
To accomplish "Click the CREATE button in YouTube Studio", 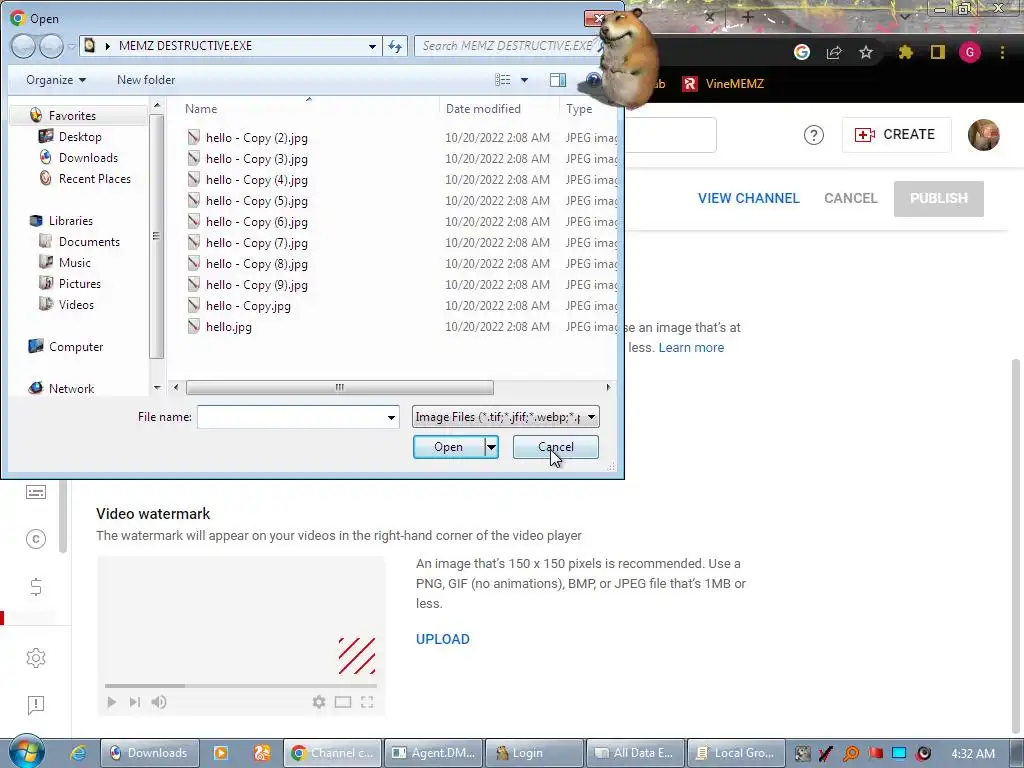I will (896, 135).
